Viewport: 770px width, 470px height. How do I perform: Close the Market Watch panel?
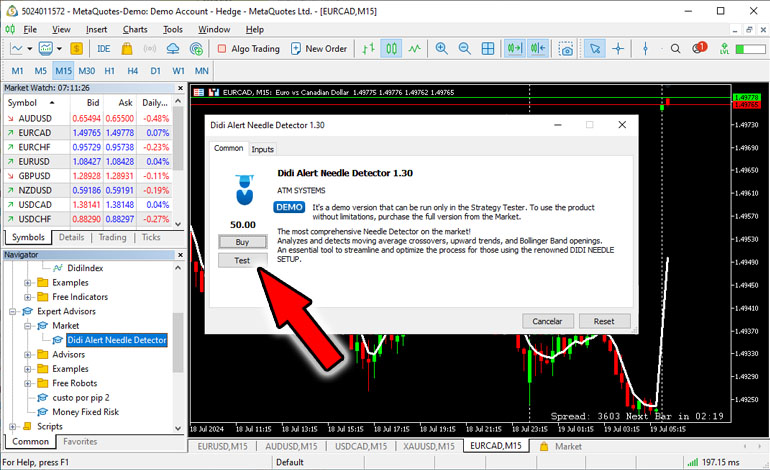[180, 88]
